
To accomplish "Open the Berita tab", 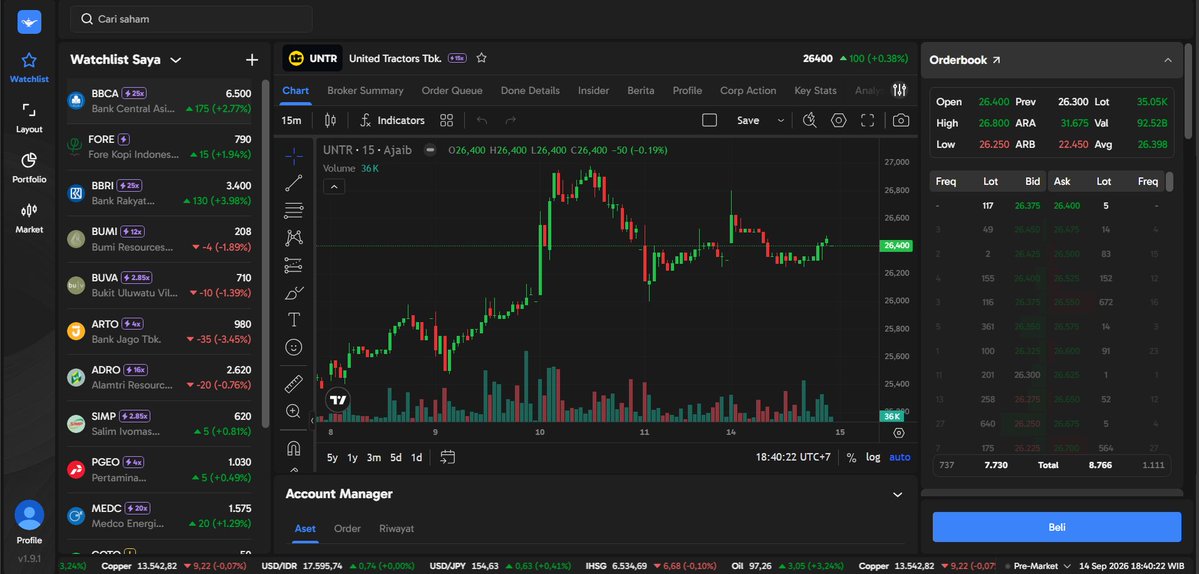I will (641, 90).
